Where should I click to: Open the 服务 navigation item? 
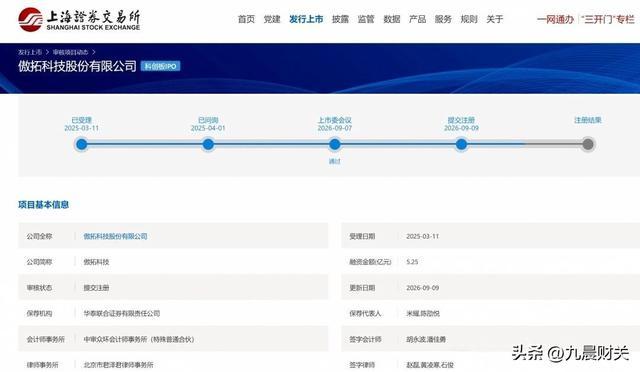pos(443,19)
